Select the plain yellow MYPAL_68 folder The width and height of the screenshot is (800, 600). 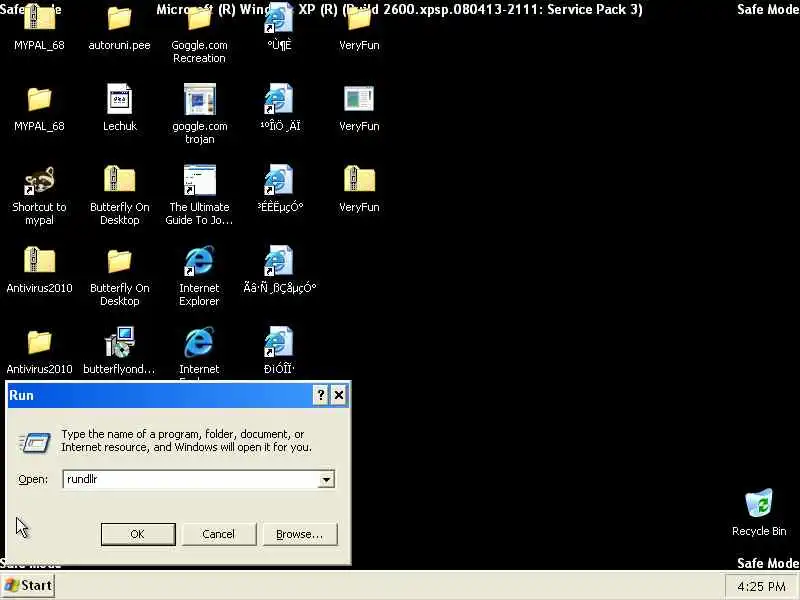pyautogui.click(x=39, y=99)
